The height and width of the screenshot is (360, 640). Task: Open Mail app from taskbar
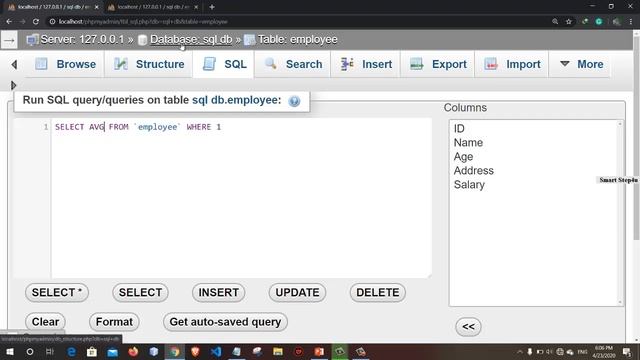tap(113, 352)
